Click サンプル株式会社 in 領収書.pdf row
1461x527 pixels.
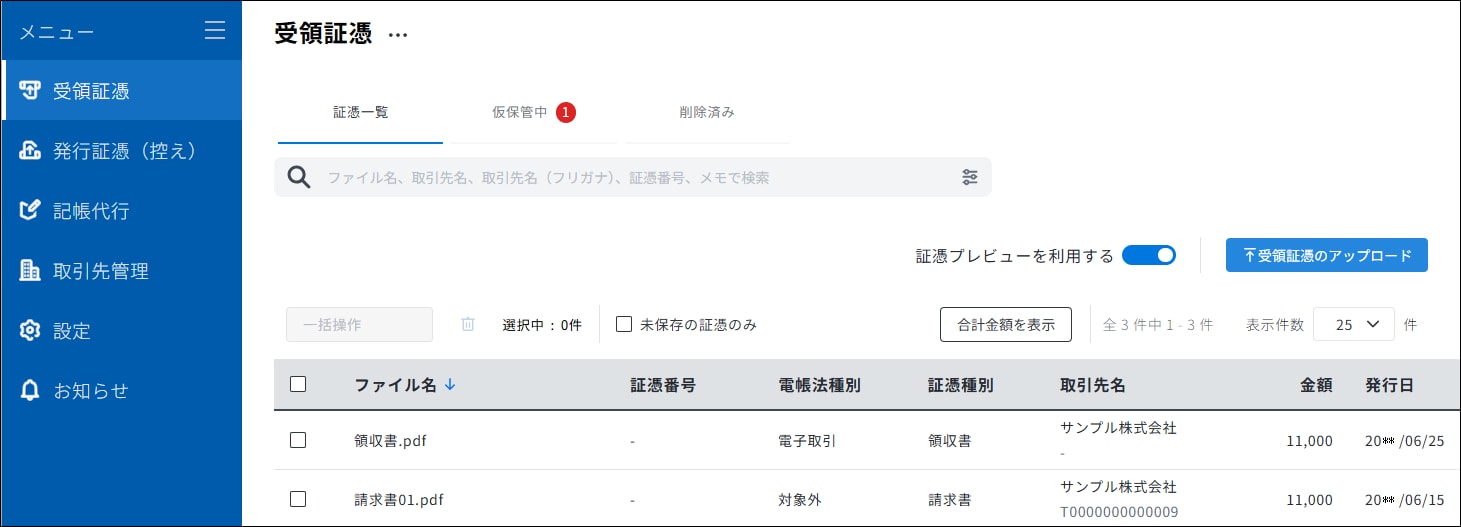point(1119,428)
